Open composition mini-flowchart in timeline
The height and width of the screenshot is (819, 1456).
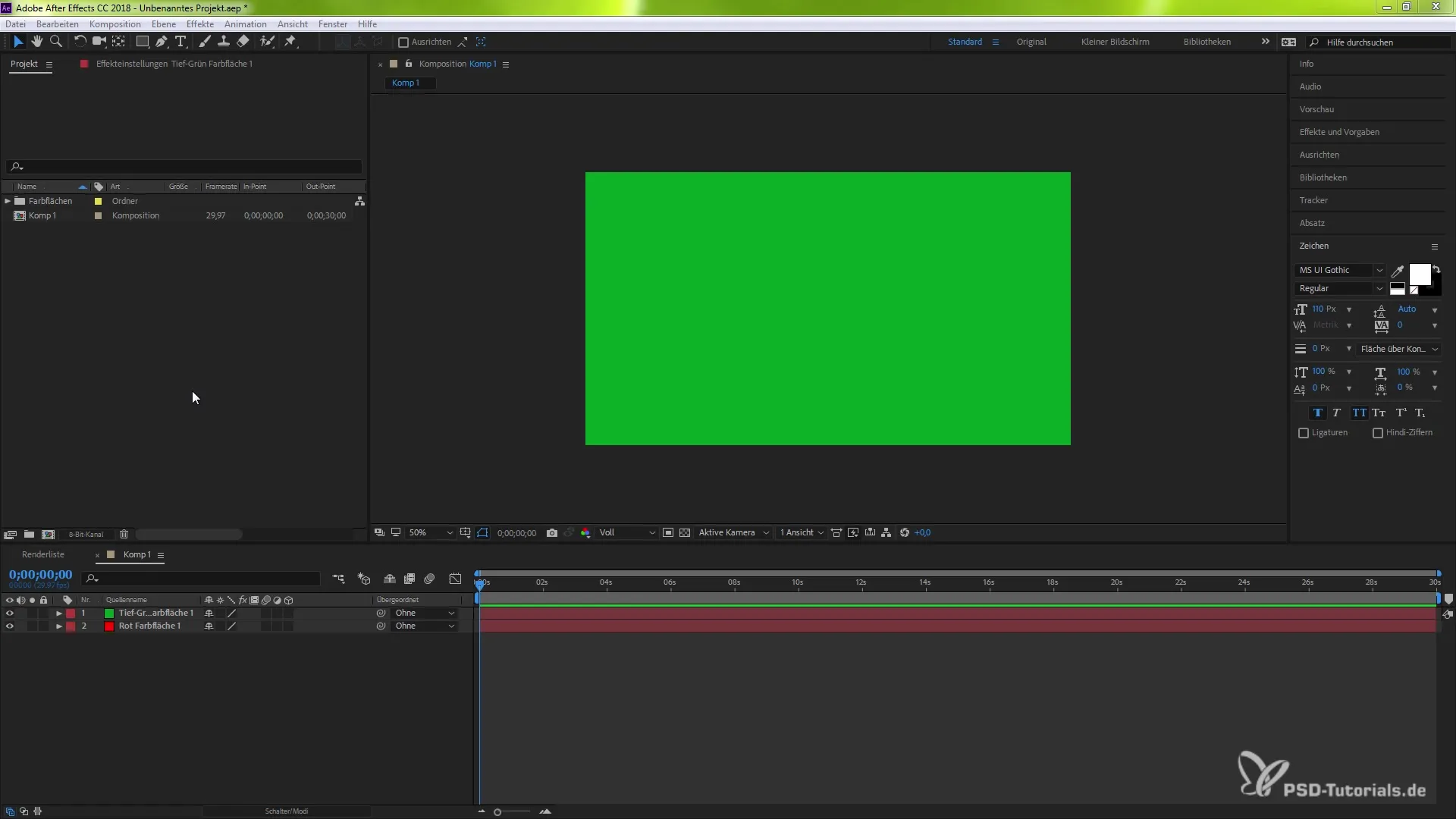[338, 579]
